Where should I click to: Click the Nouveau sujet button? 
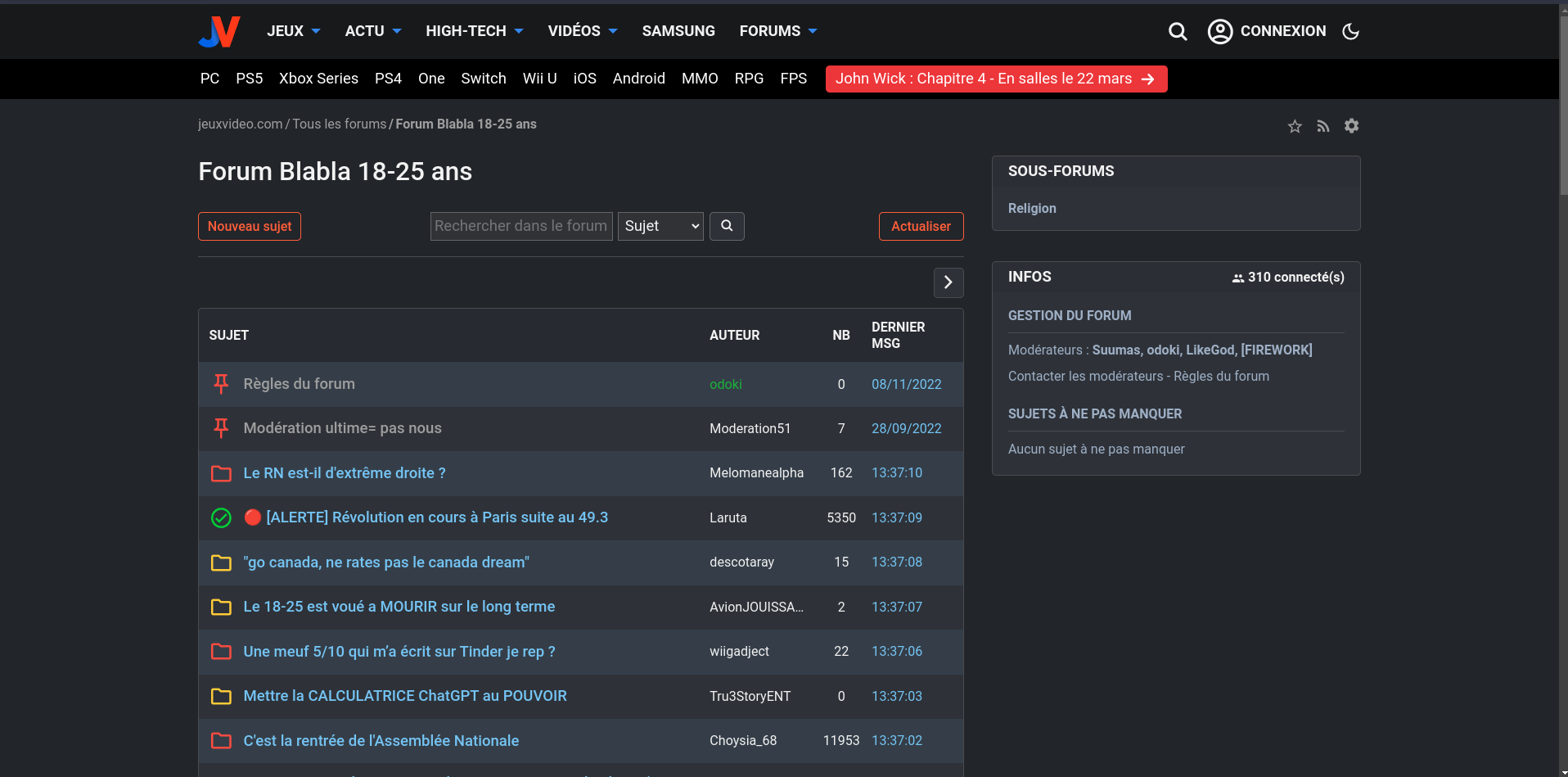coord(250,226)
